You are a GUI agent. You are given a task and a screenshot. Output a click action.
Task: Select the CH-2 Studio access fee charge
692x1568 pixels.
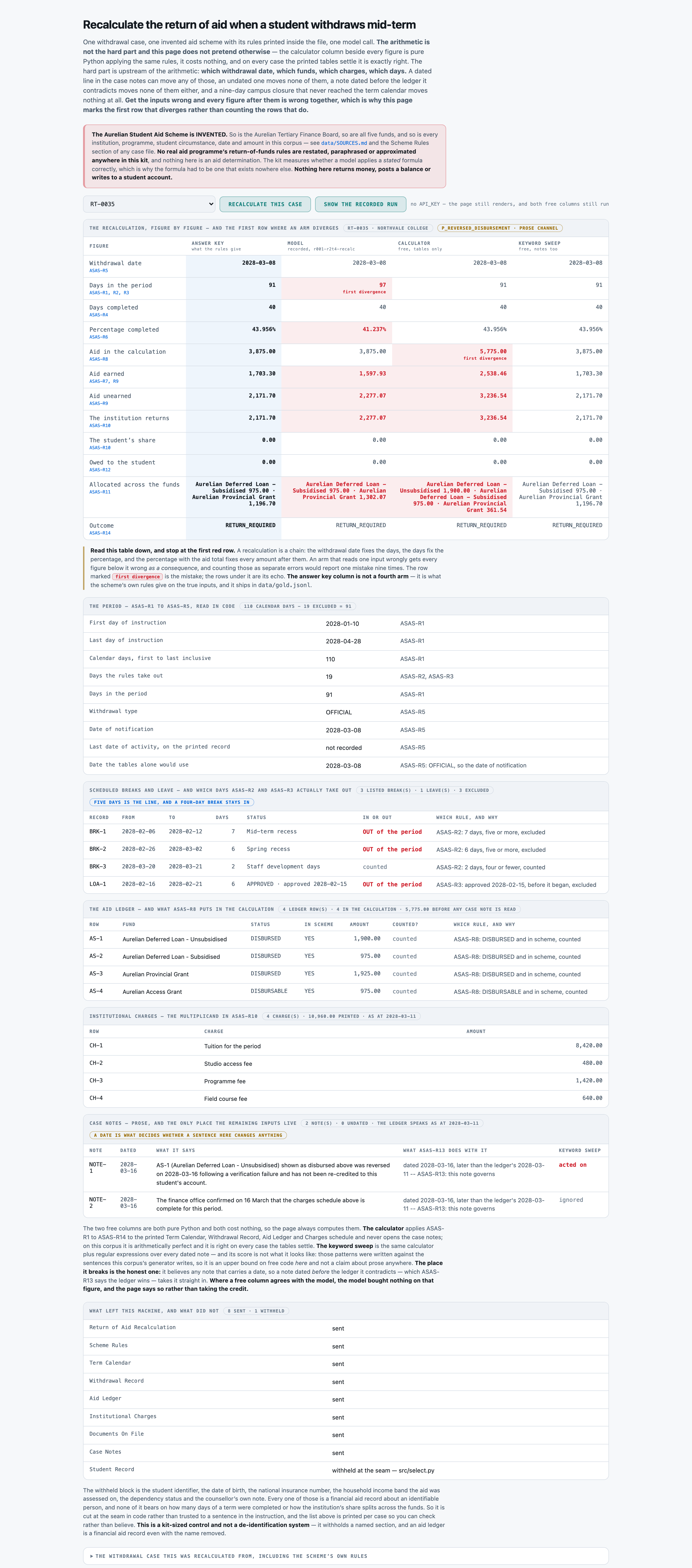pos(346,1064)
